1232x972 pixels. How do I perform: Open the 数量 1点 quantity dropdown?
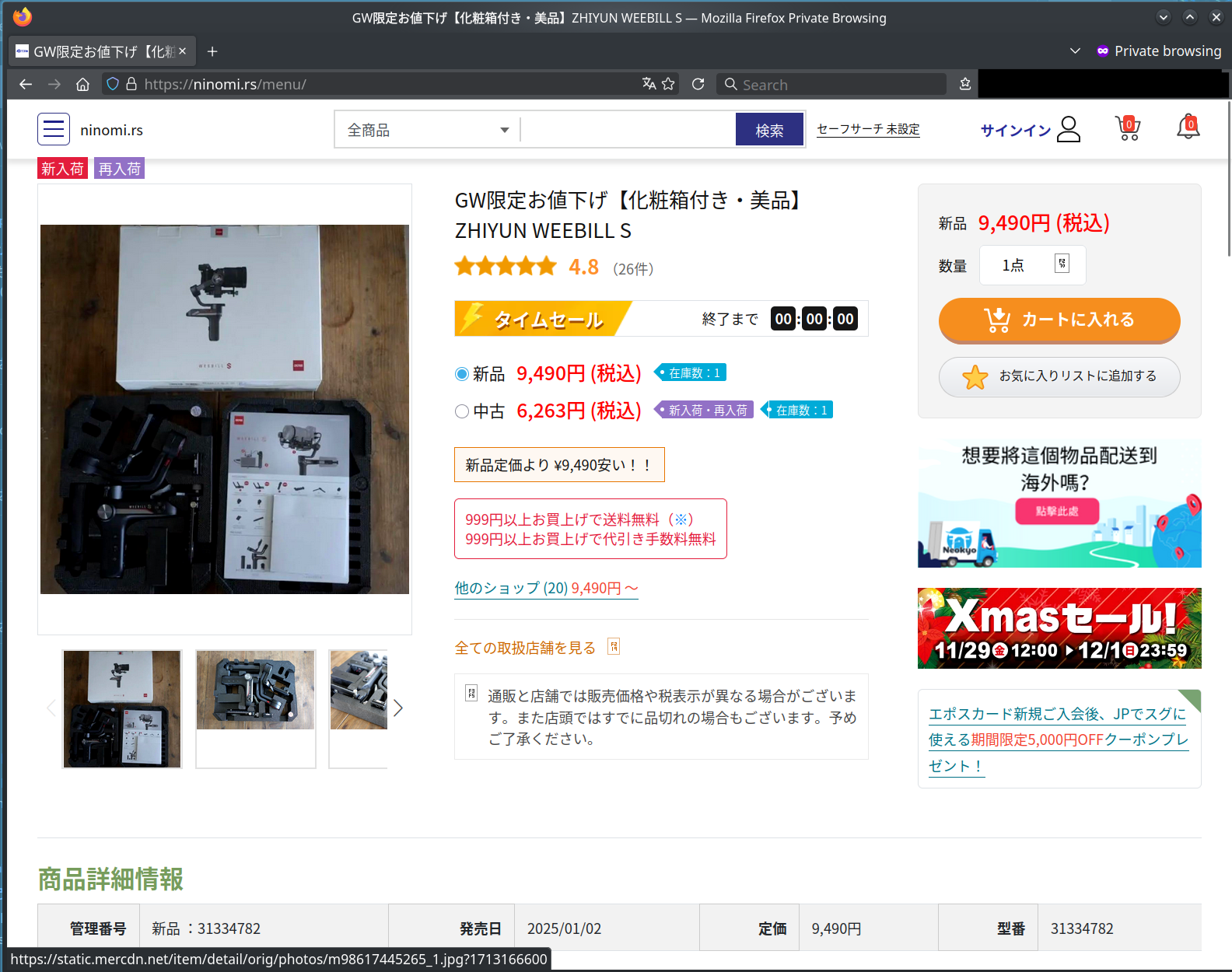point(1033,265)
